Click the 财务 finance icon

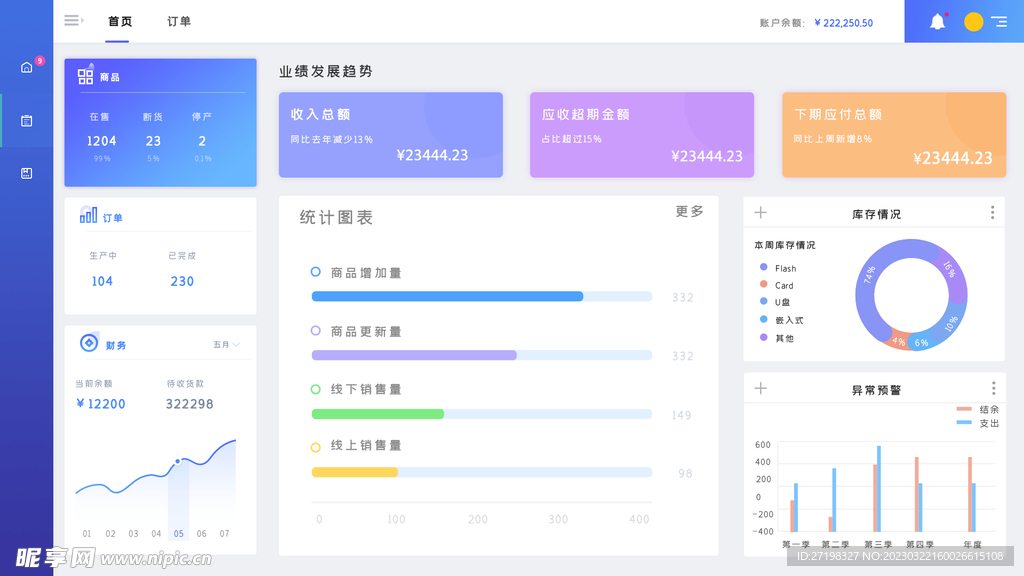88,343
